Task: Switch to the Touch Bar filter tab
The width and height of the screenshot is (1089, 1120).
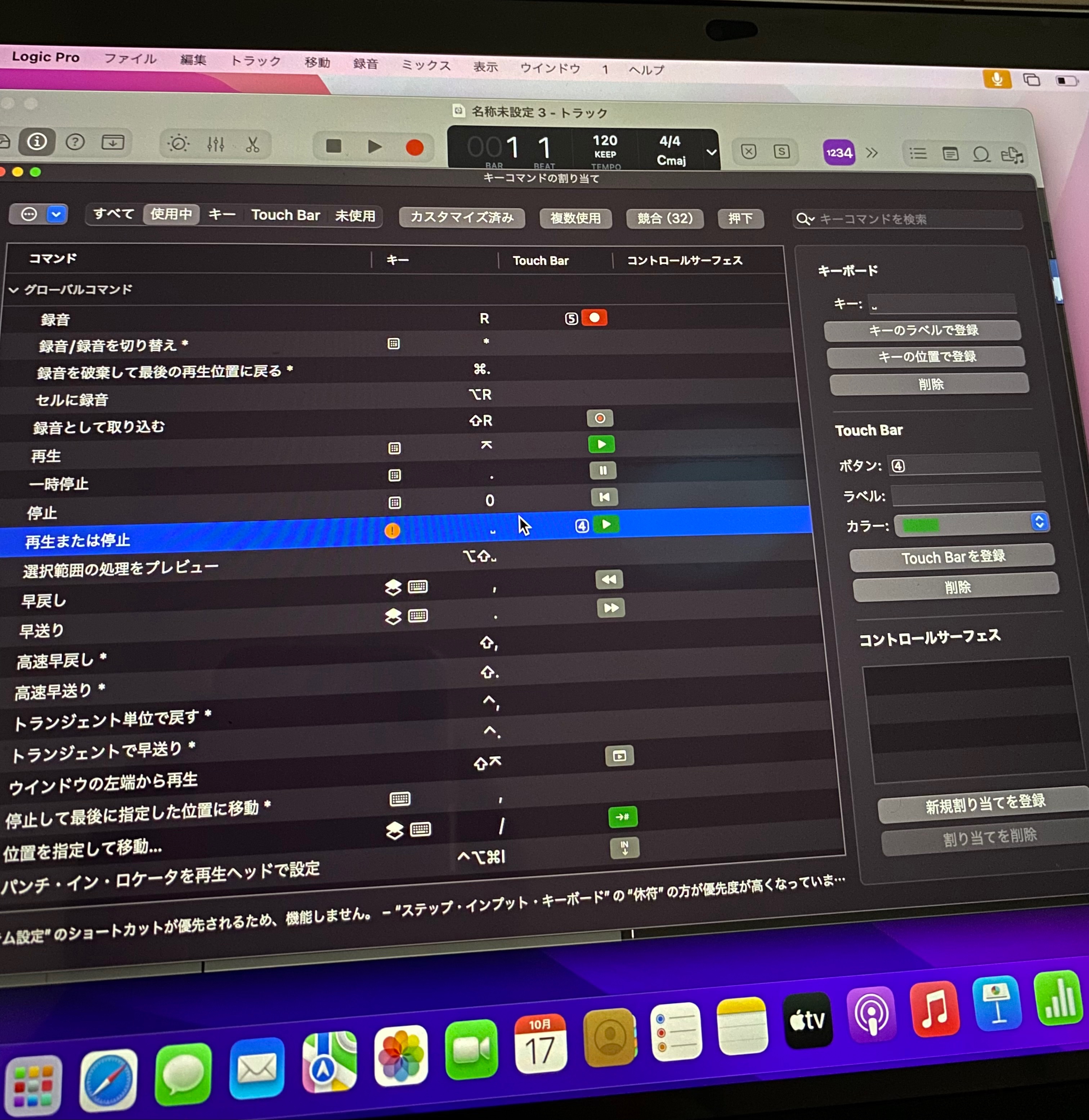Action: [285, 215]
